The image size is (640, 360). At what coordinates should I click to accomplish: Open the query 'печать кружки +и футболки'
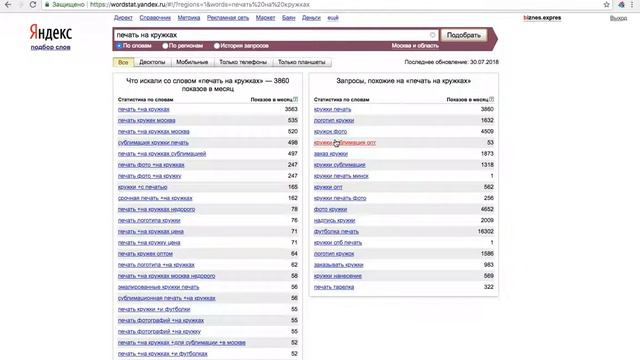154,309
